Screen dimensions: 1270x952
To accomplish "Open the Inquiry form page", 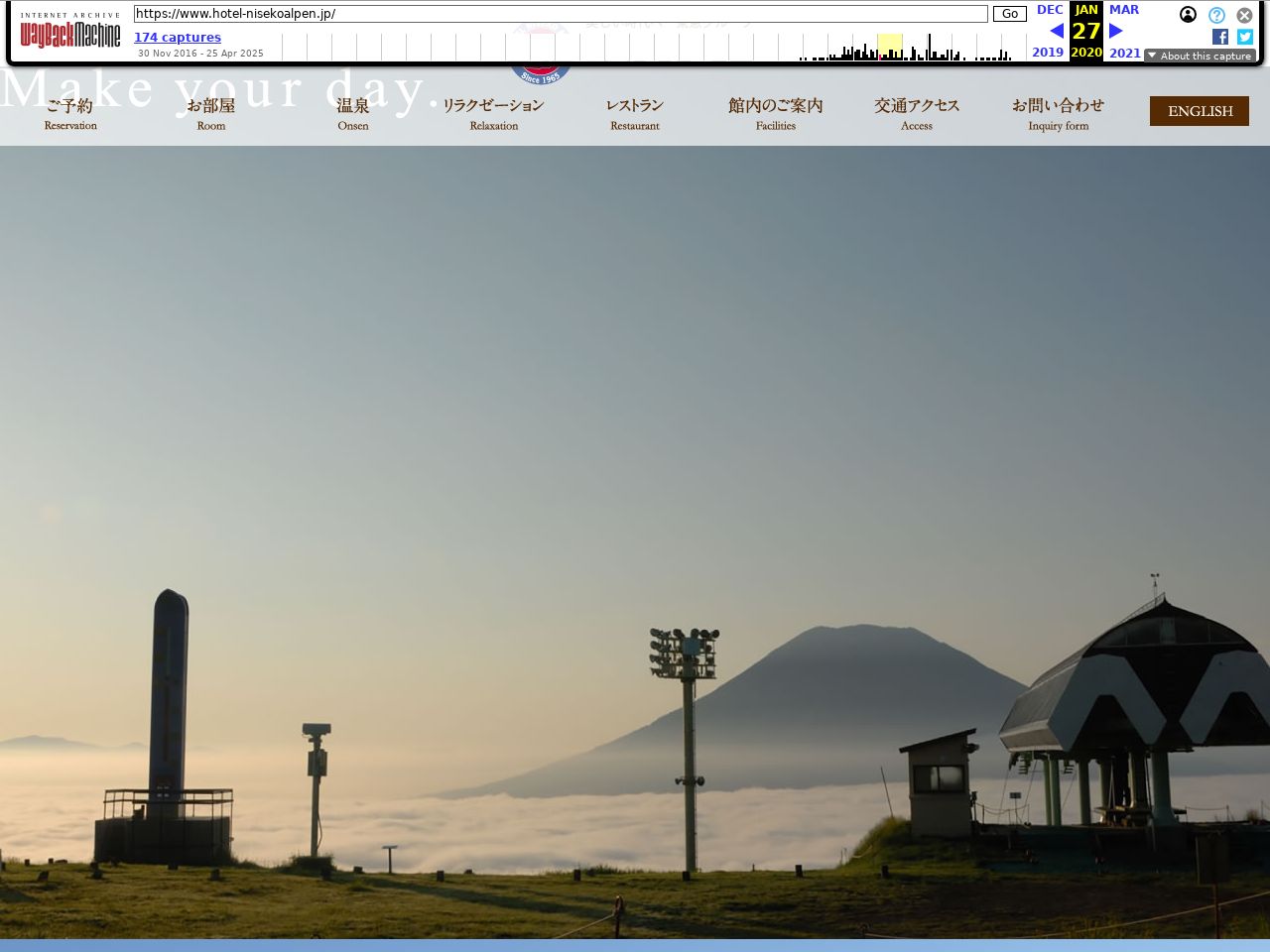I will pyautogui.click(x=1058, y=113).
